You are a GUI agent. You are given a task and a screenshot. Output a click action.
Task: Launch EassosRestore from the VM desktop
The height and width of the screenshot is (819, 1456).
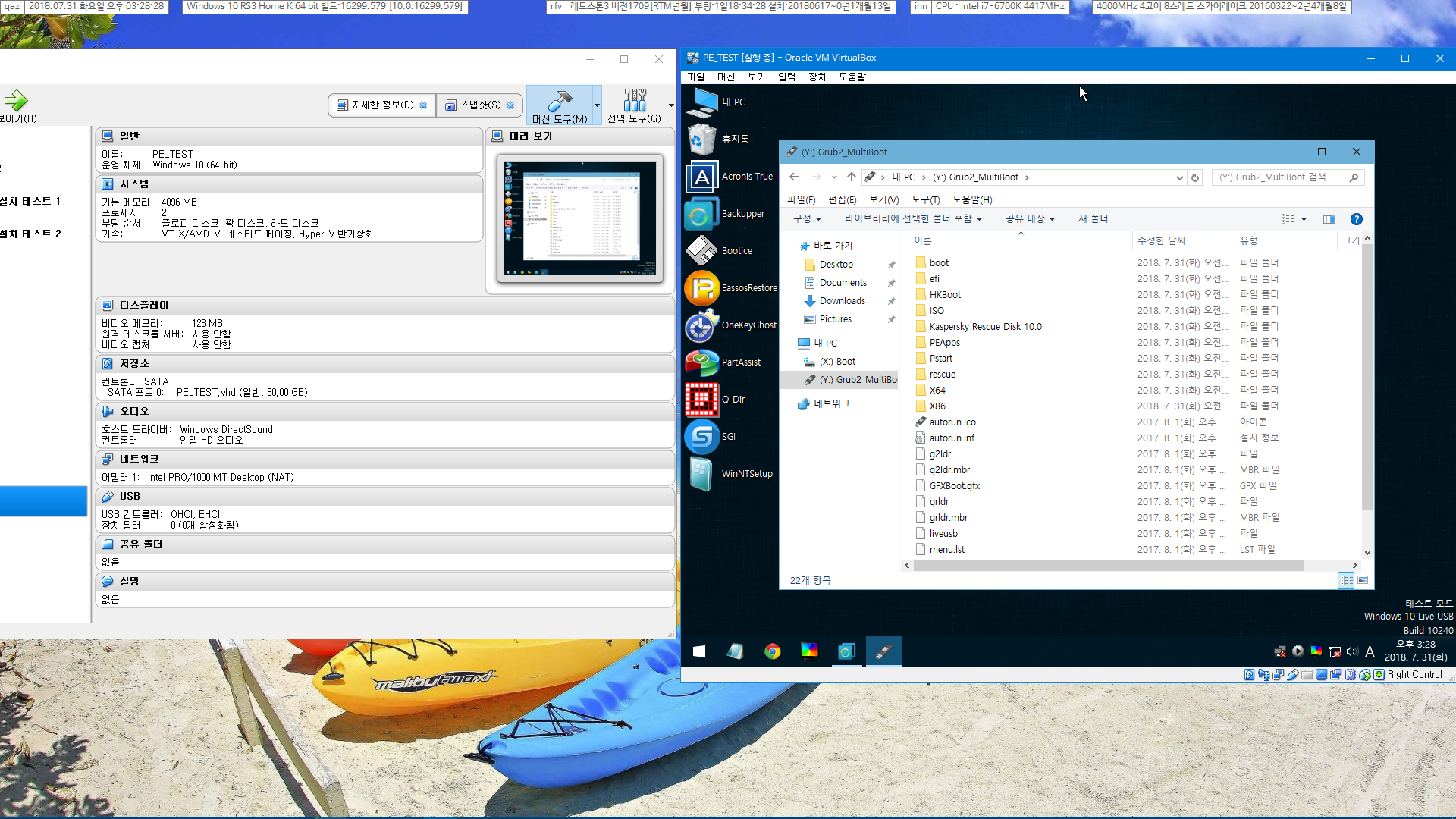pos(702,288)
